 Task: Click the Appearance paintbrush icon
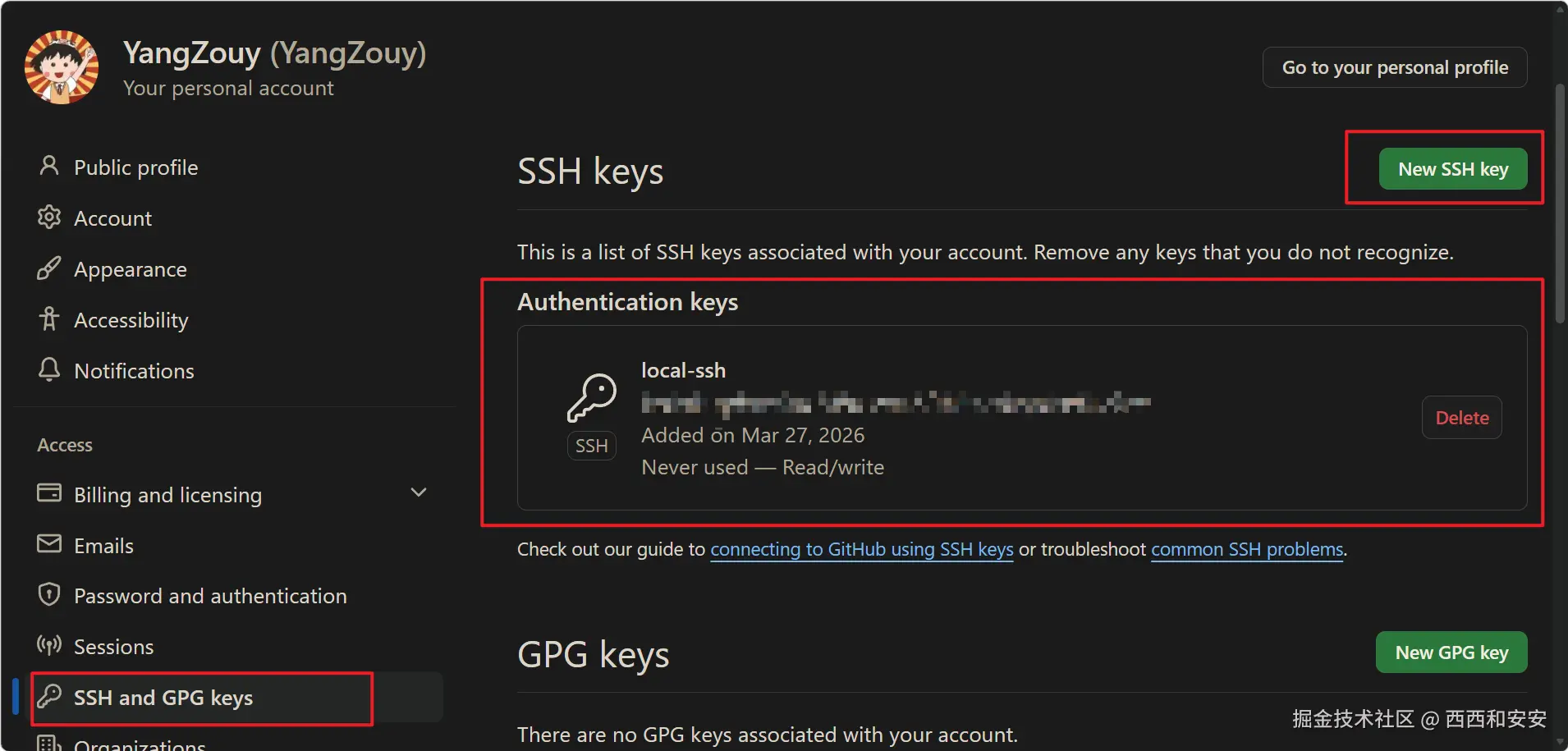tap(49, 268)
